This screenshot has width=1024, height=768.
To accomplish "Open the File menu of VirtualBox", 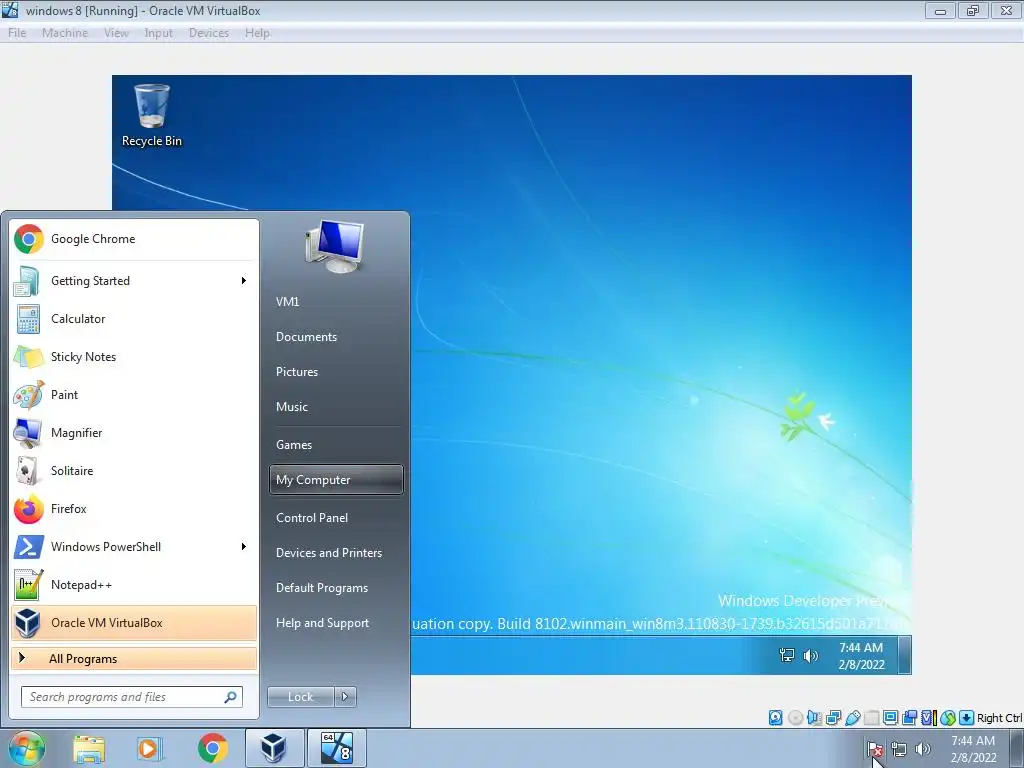I will [x=17, y=33].
